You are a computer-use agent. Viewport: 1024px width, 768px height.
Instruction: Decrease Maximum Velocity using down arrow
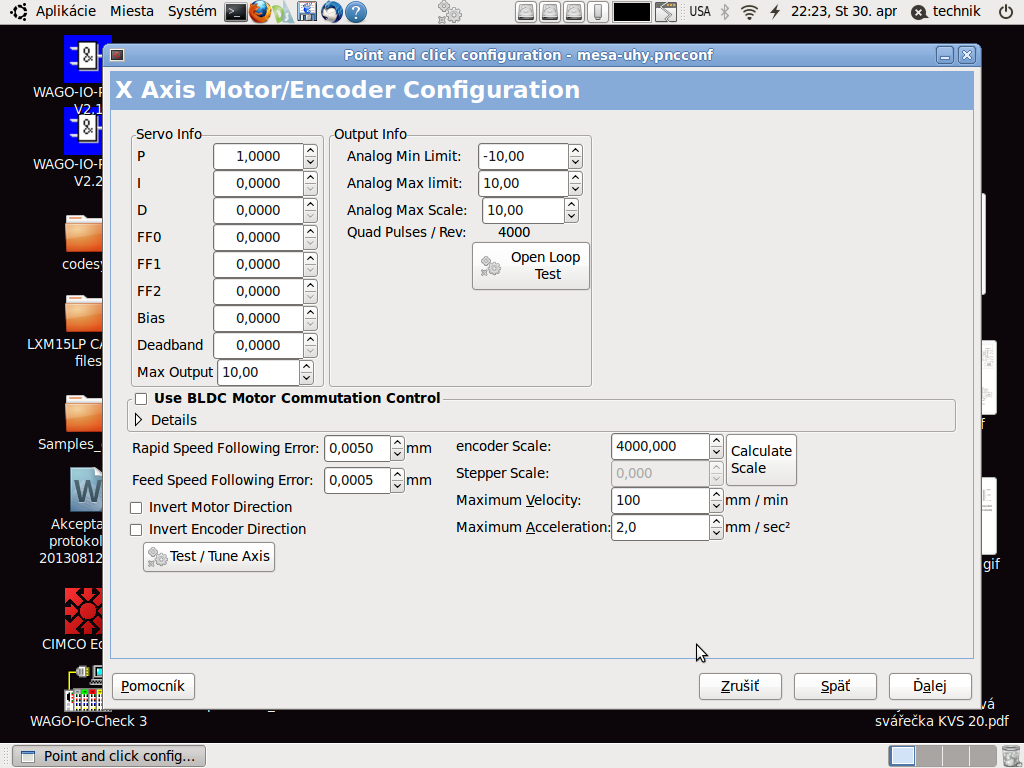point(716,506)
